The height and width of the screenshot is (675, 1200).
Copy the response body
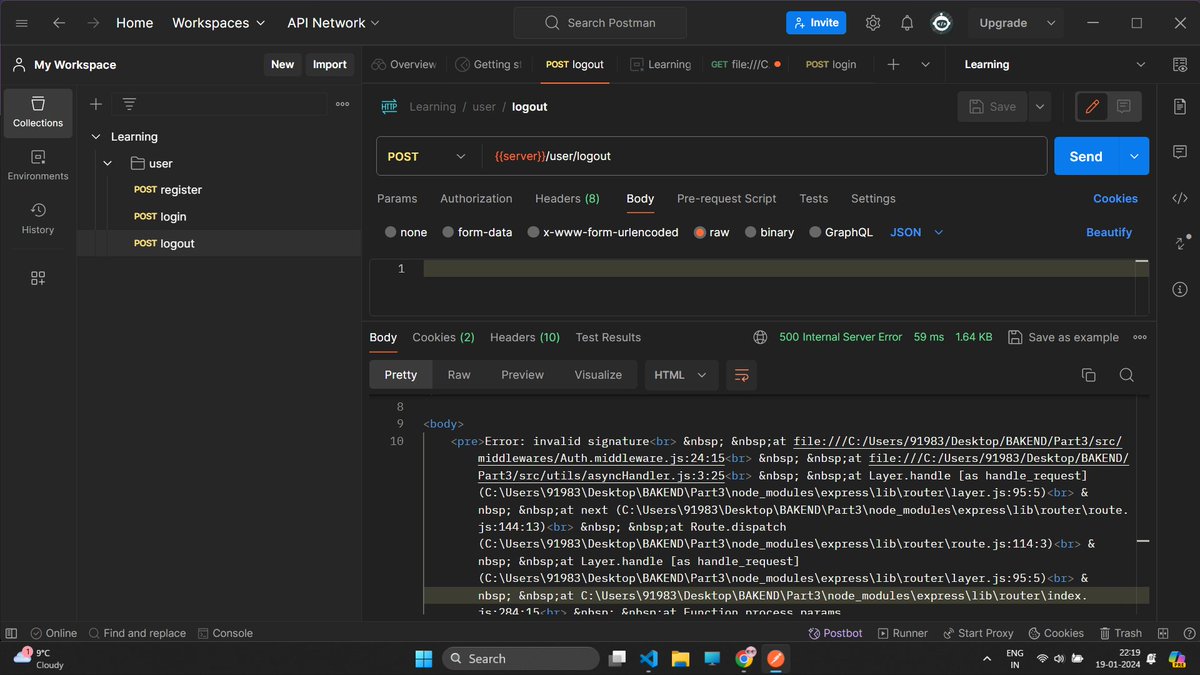point(1089,375)
